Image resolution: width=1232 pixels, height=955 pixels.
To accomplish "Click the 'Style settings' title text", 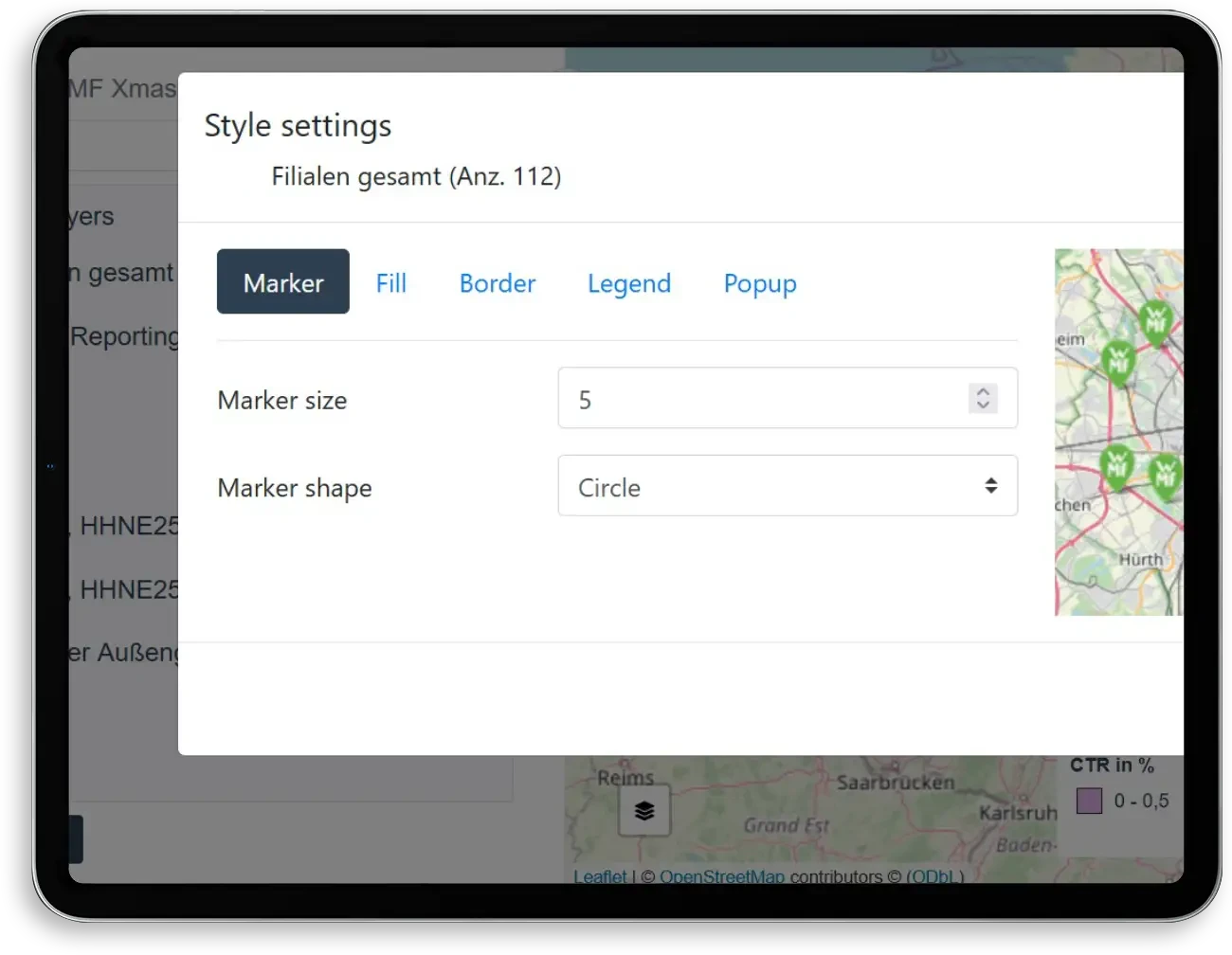I will pos(298,125).
